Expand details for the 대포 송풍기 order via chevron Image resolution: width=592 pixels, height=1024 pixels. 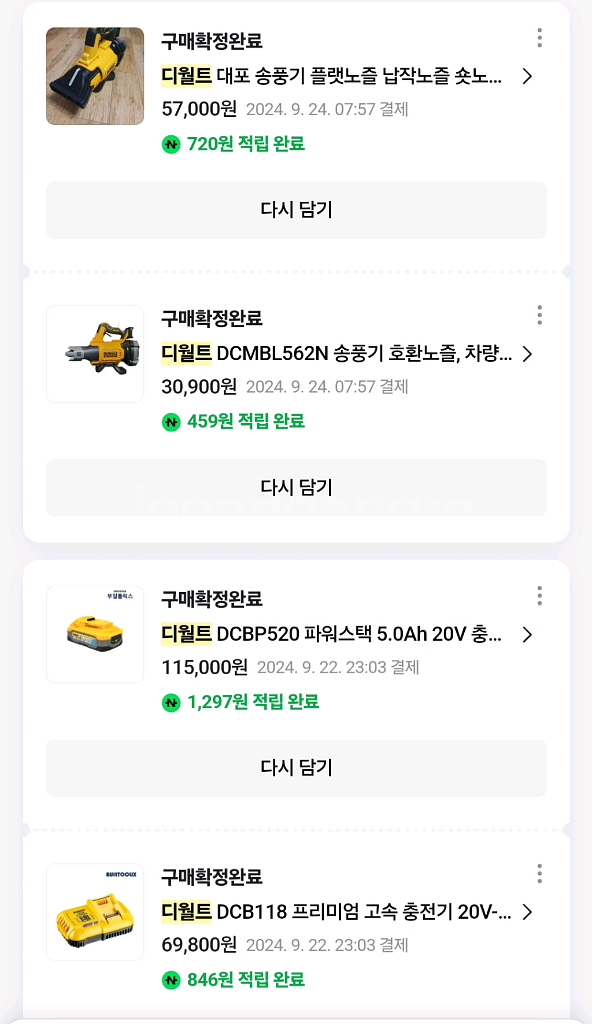pyautogui.click(x=529, y=76)
